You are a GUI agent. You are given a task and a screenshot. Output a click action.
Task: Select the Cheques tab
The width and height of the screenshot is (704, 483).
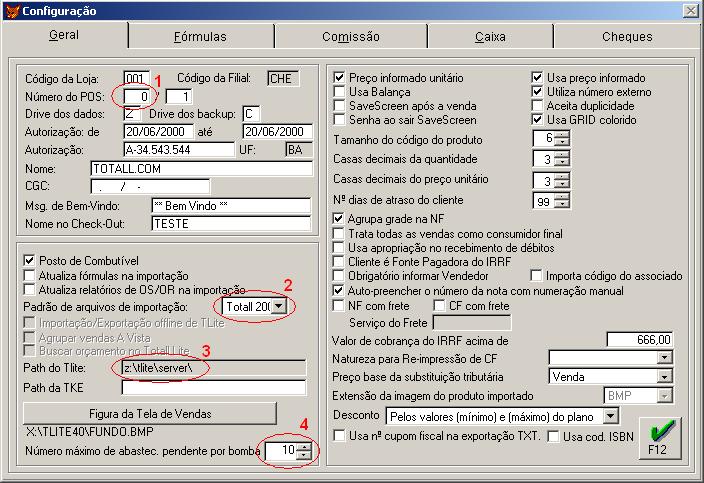pos(627,36)
